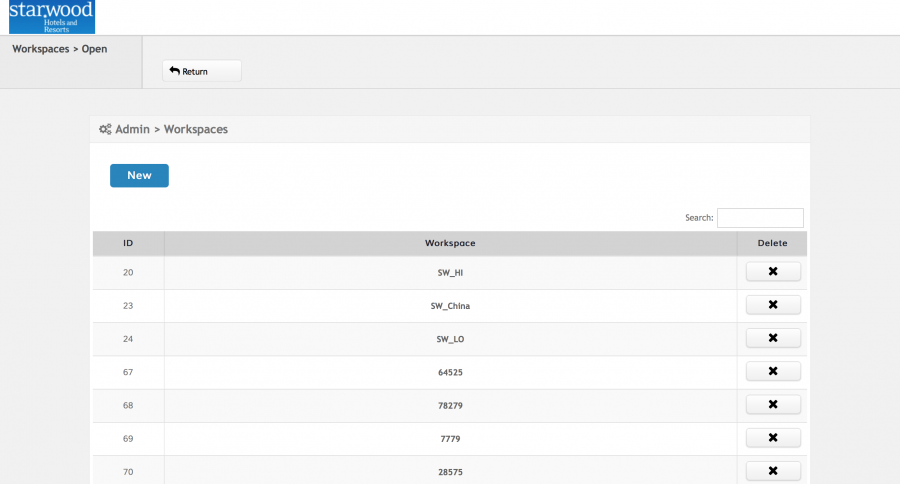The image size is (900, 484).
Task: Sort by Workspace column header
Action: 450,243
